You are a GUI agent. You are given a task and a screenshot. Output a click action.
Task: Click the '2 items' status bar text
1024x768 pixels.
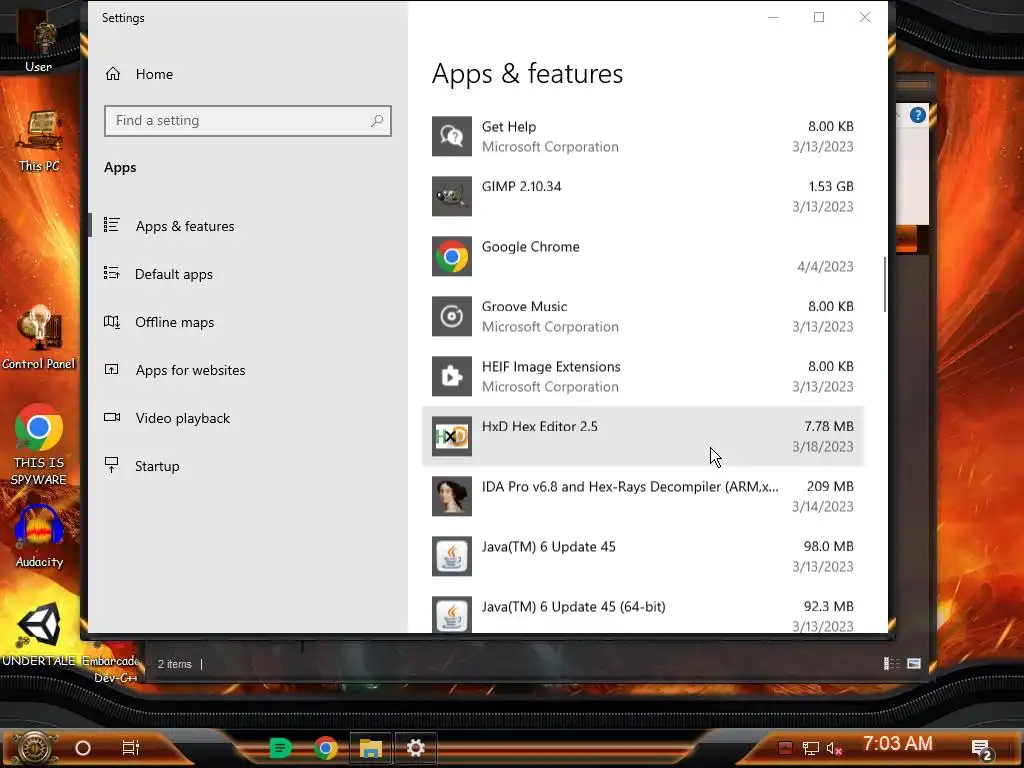point(174,664)
